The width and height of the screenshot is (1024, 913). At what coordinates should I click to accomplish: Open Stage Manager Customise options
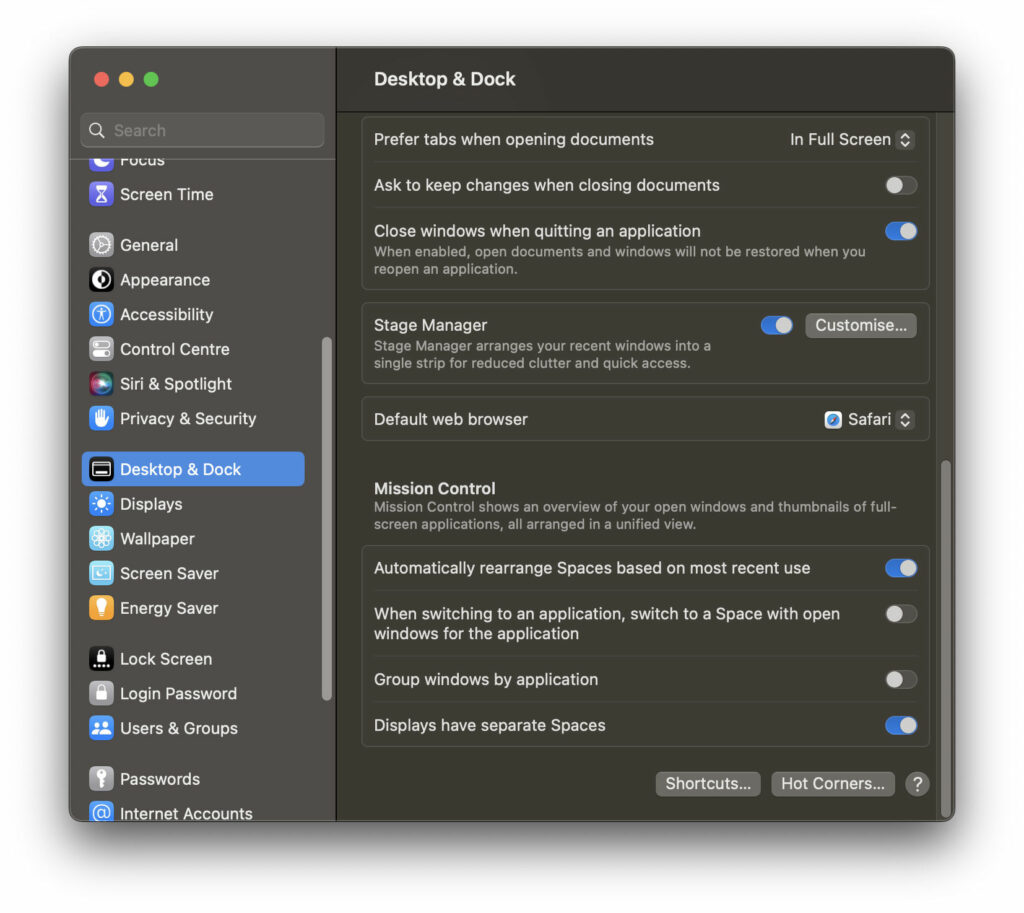click(860, 325)
